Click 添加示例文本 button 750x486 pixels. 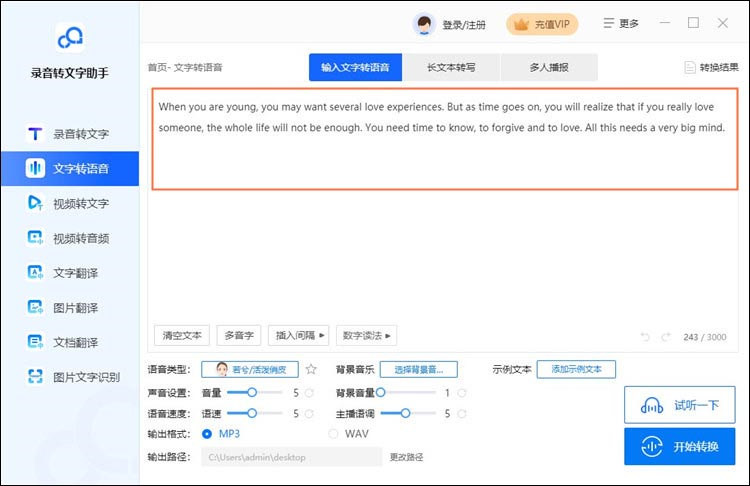(576, 369)
